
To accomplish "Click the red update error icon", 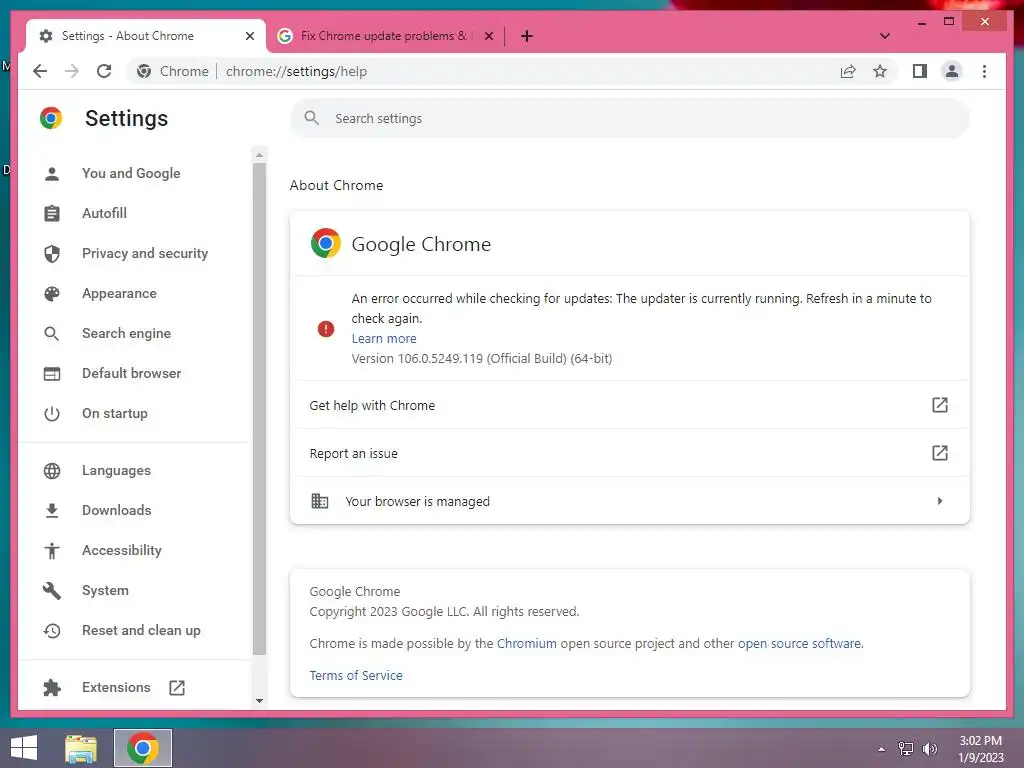I will tap(326, 328).
